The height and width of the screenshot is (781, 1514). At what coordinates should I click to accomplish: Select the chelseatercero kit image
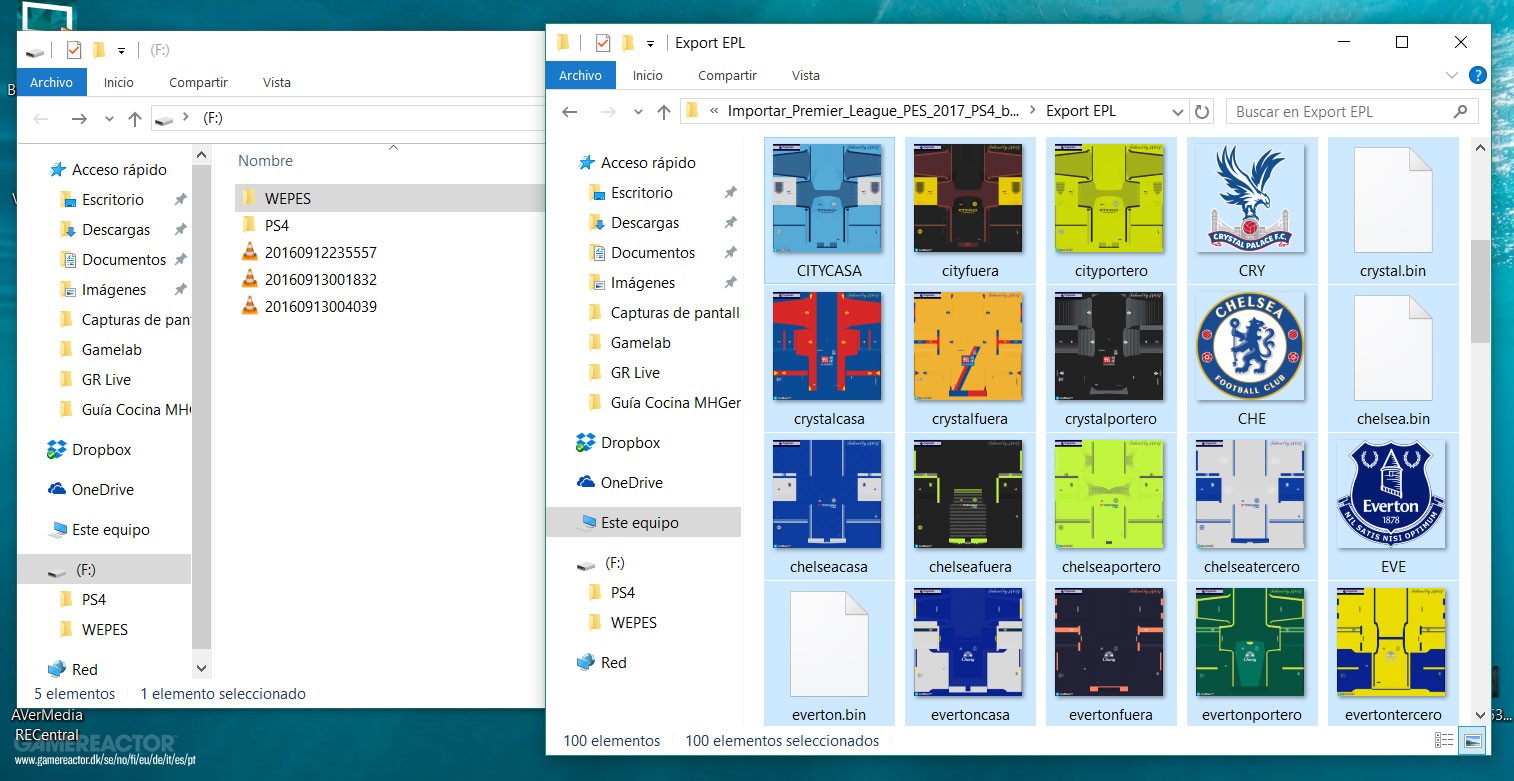[1251, 495]
